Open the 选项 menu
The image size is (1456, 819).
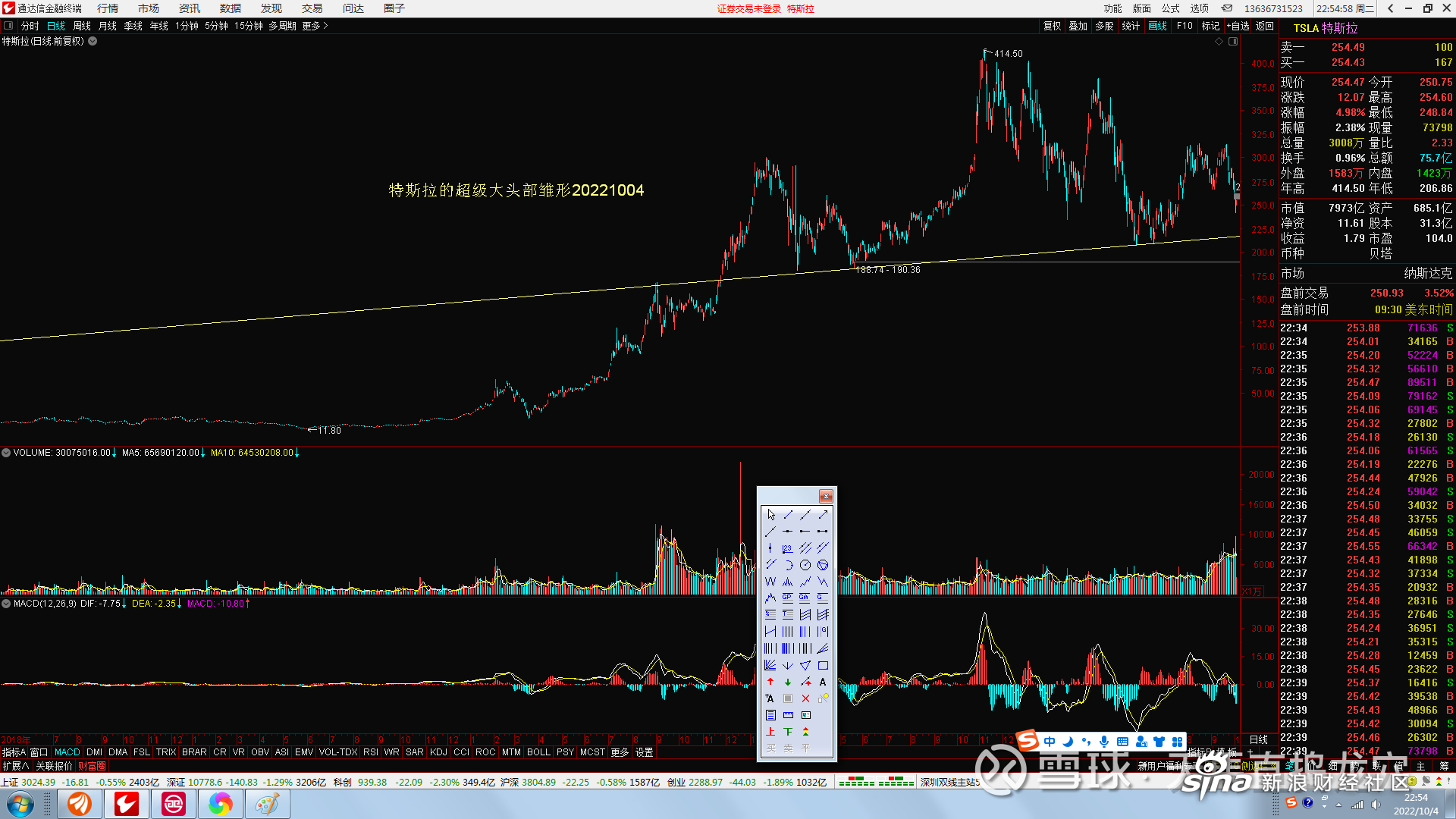tap(1200, 8)
